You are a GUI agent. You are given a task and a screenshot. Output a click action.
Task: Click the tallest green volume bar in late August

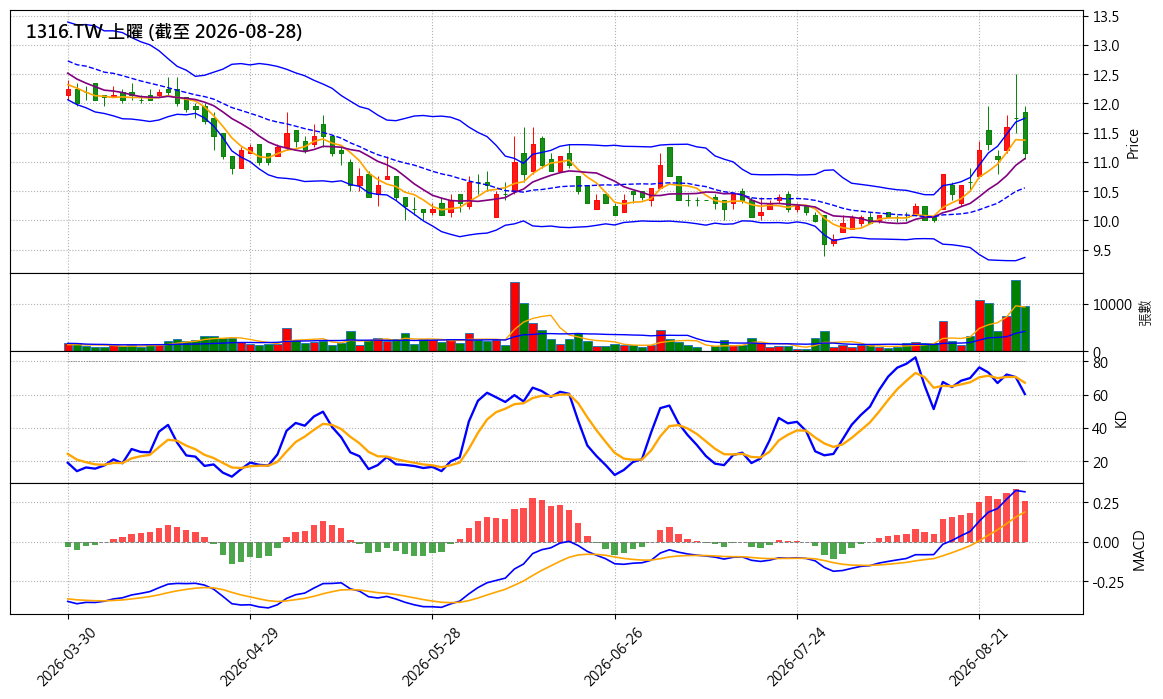1015,315
